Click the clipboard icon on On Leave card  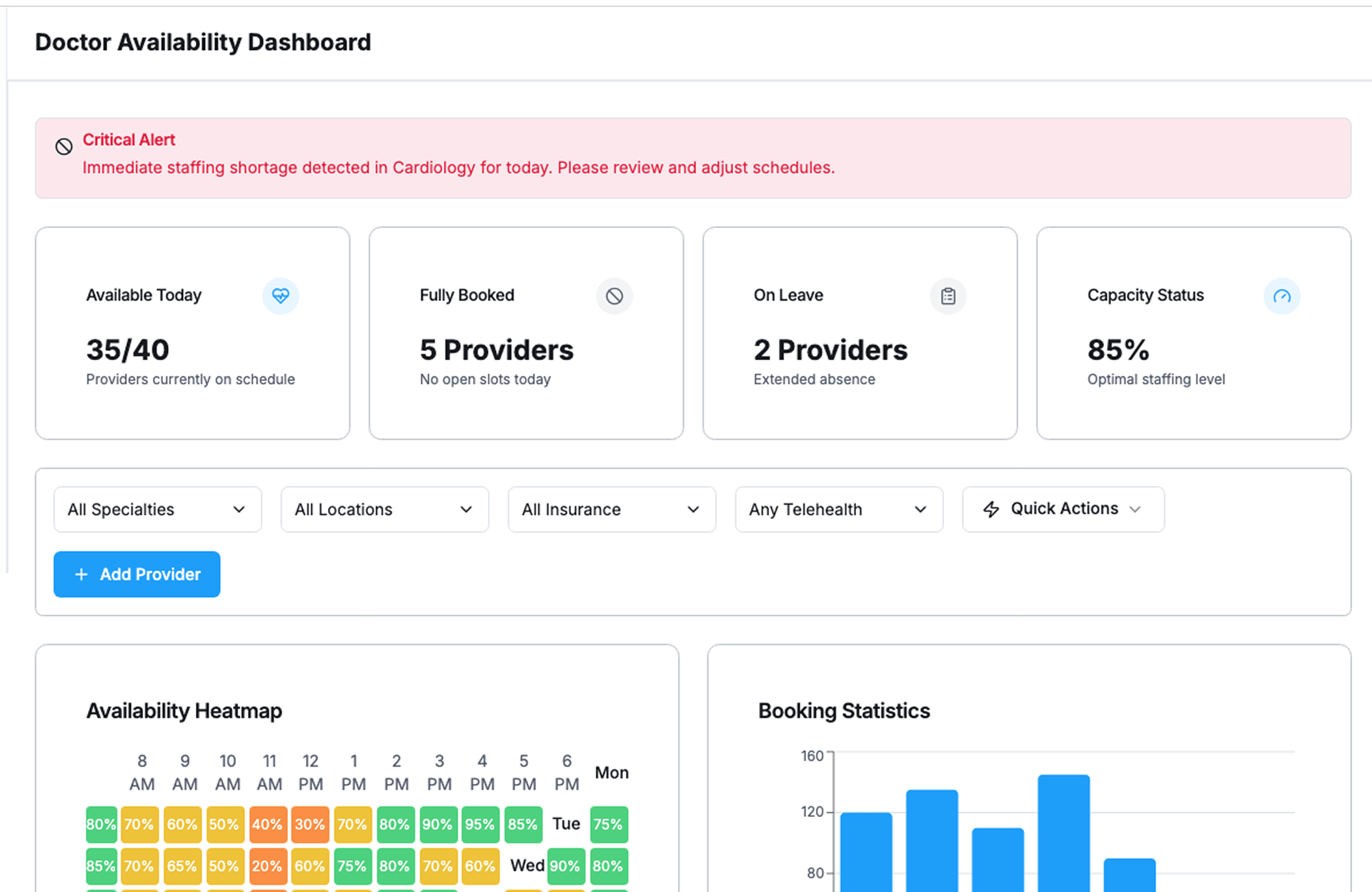pos(948,295)
